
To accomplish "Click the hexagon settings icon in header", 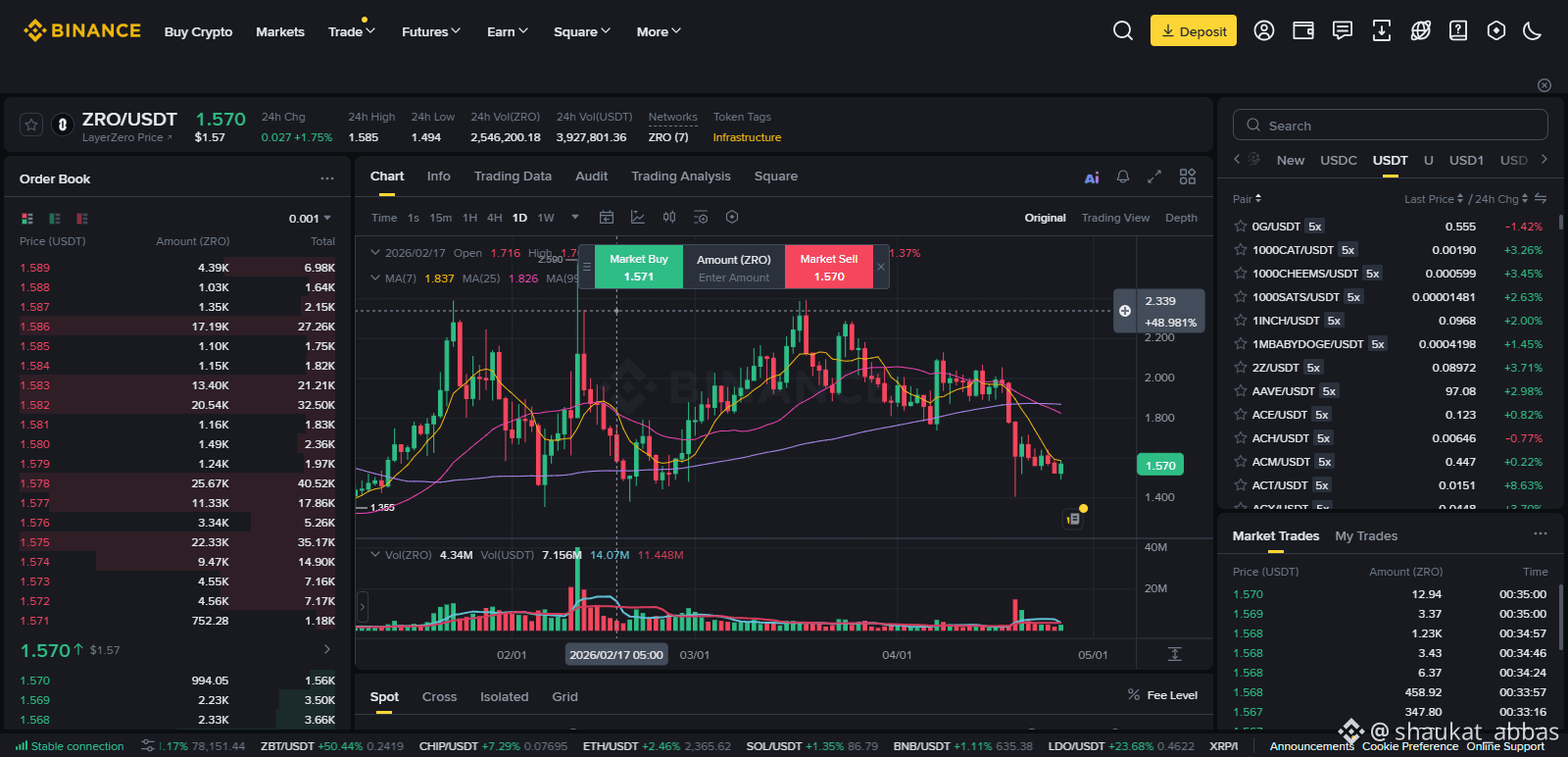I will click(1496, 30).
